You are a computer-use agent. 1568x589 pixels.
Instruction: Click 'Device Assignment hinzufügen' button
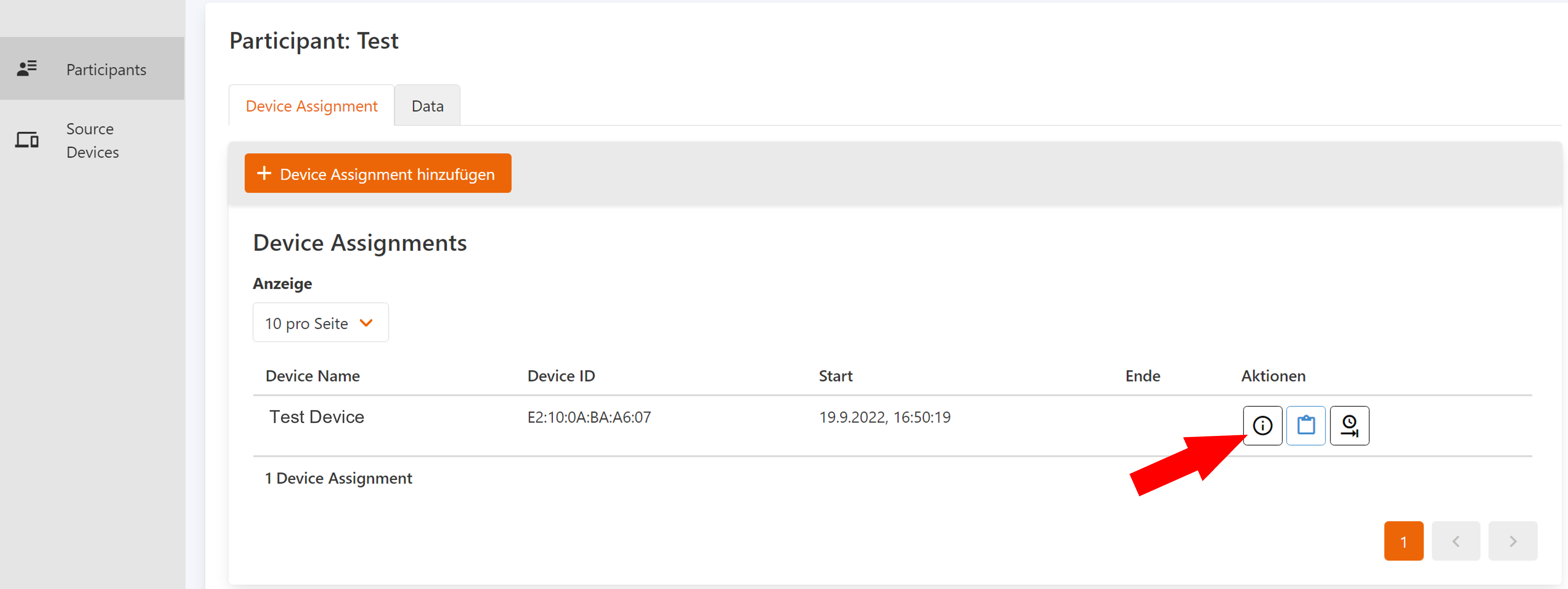coord(377,174)
